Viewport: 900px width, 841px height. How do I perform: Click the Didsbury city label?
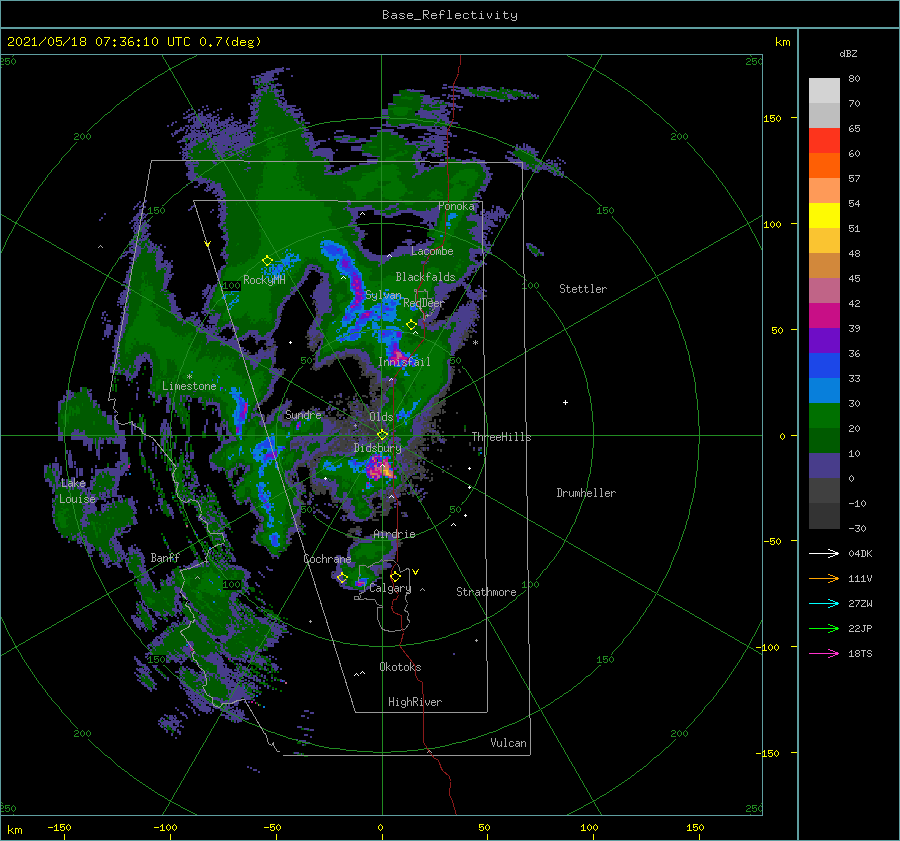point(377,448)
